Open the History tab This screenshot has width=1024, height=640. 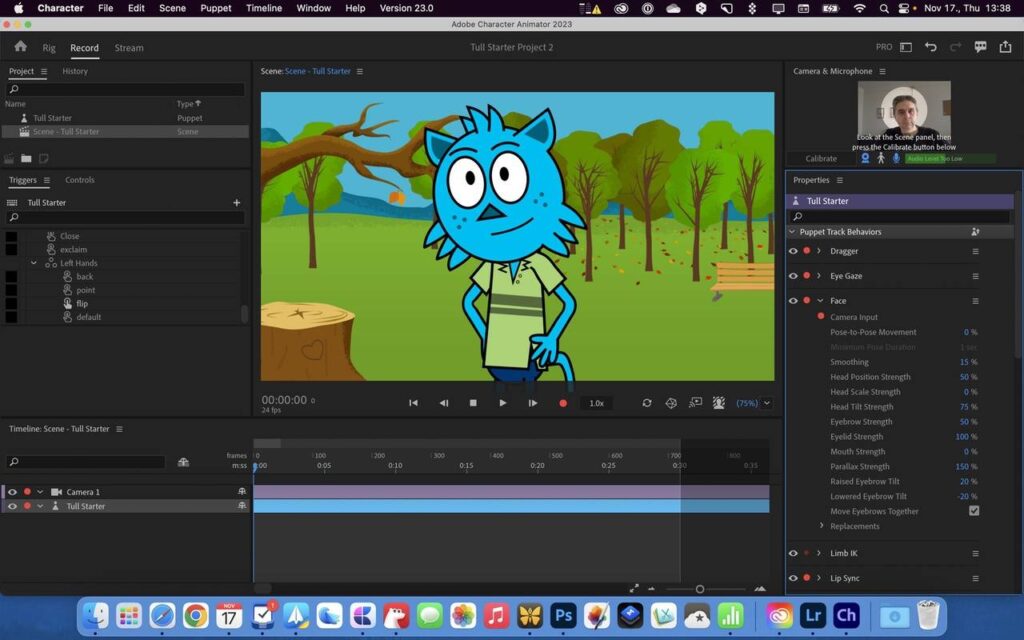(75, 71)
